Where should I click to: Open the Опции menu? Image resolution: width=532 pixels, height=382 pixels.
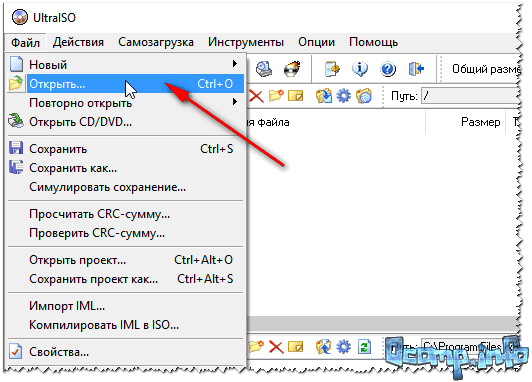[x=316, y=42]
